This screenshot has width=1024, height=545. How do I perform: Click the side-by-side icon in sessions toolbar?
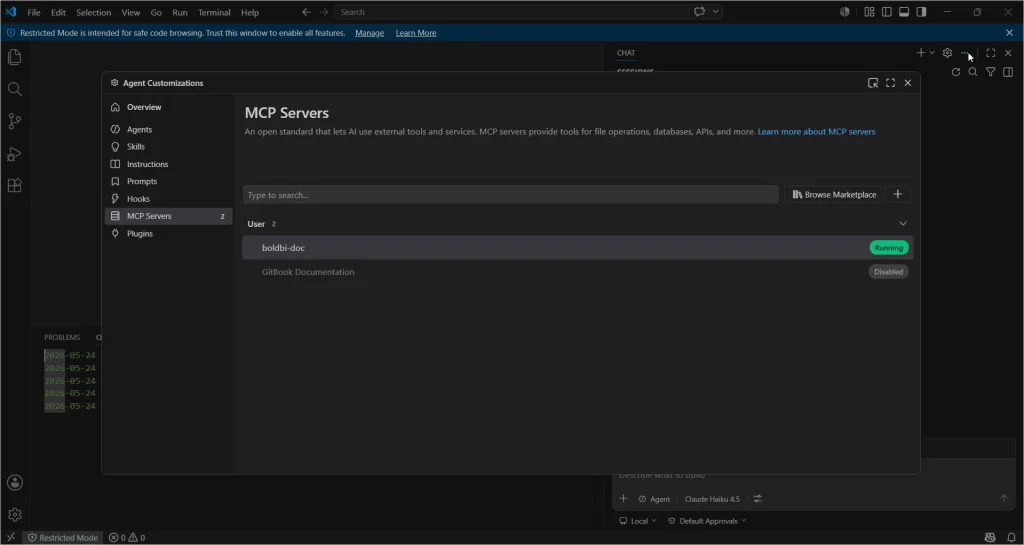pyautogui.click(x=1008, y=72)
